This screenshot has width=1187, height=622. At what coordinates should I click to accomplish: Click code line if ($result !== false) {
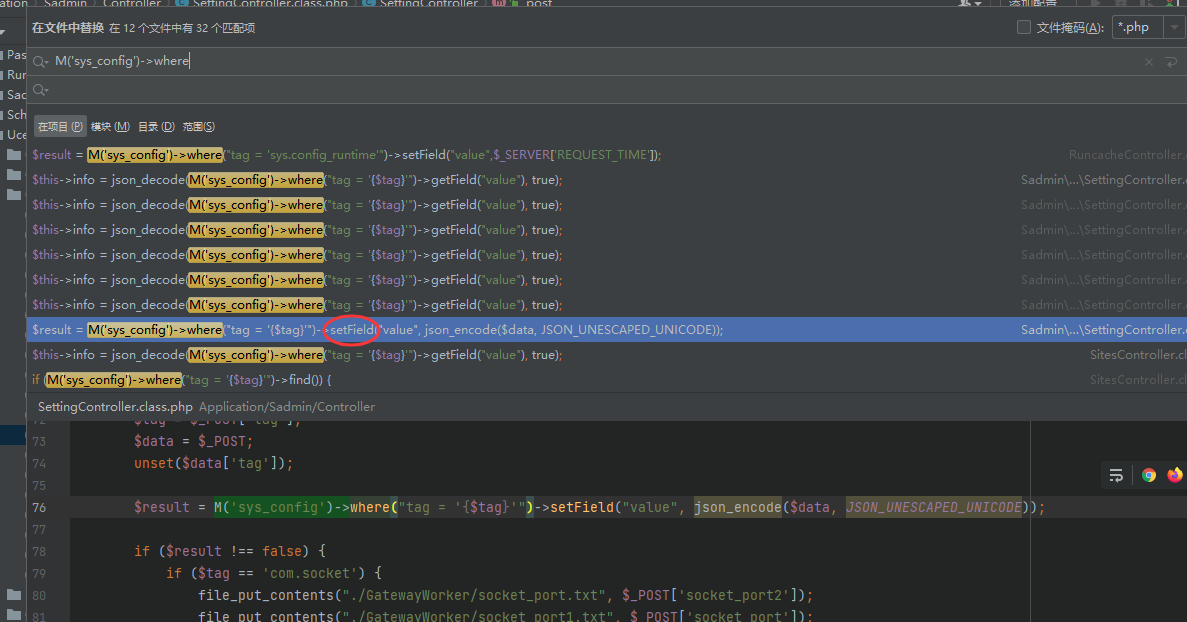point(230,551)
